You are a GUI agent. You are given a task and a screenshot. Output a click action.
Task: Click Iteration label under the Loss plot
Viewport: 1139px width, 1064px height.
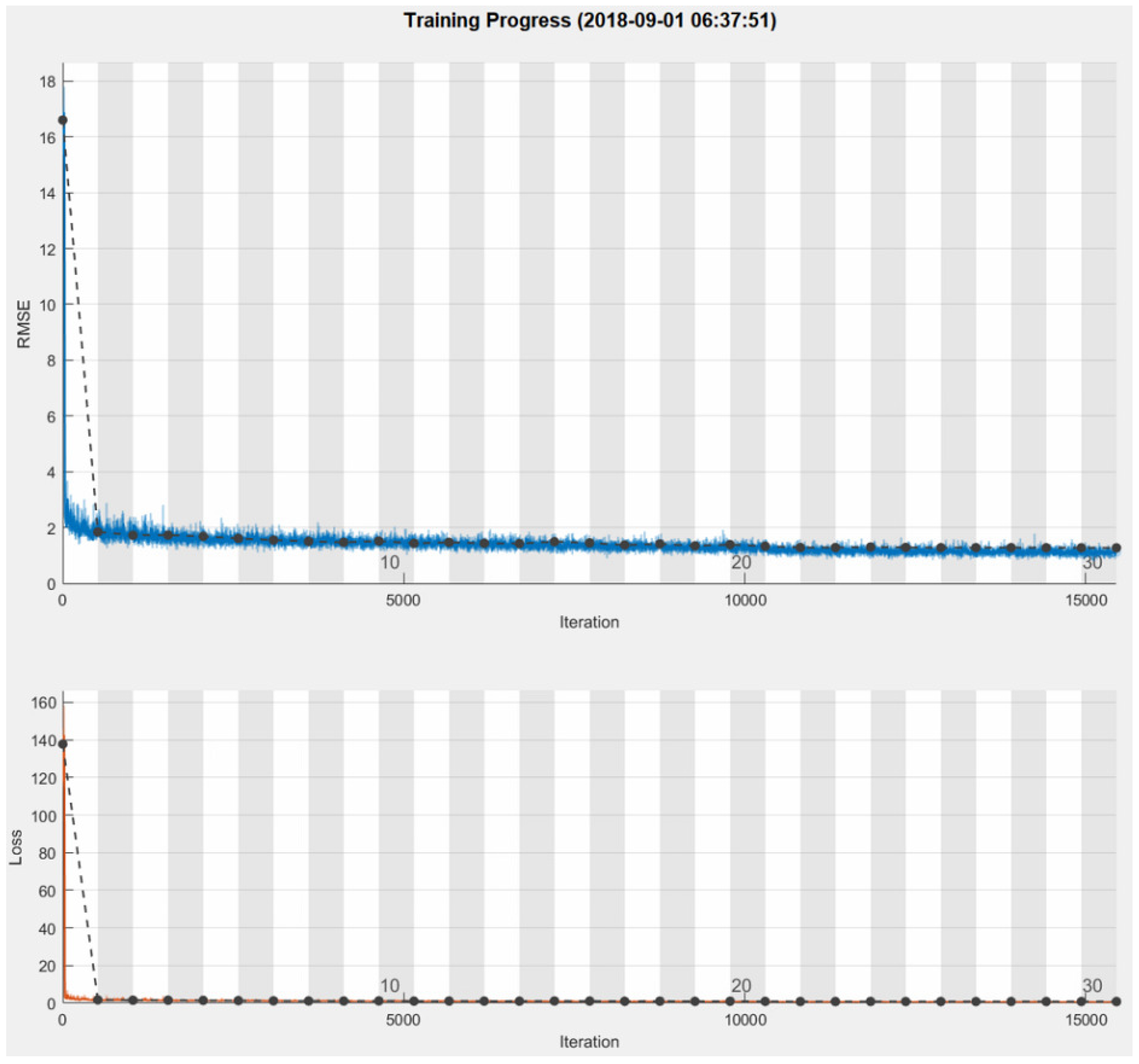pos(589,1041)
